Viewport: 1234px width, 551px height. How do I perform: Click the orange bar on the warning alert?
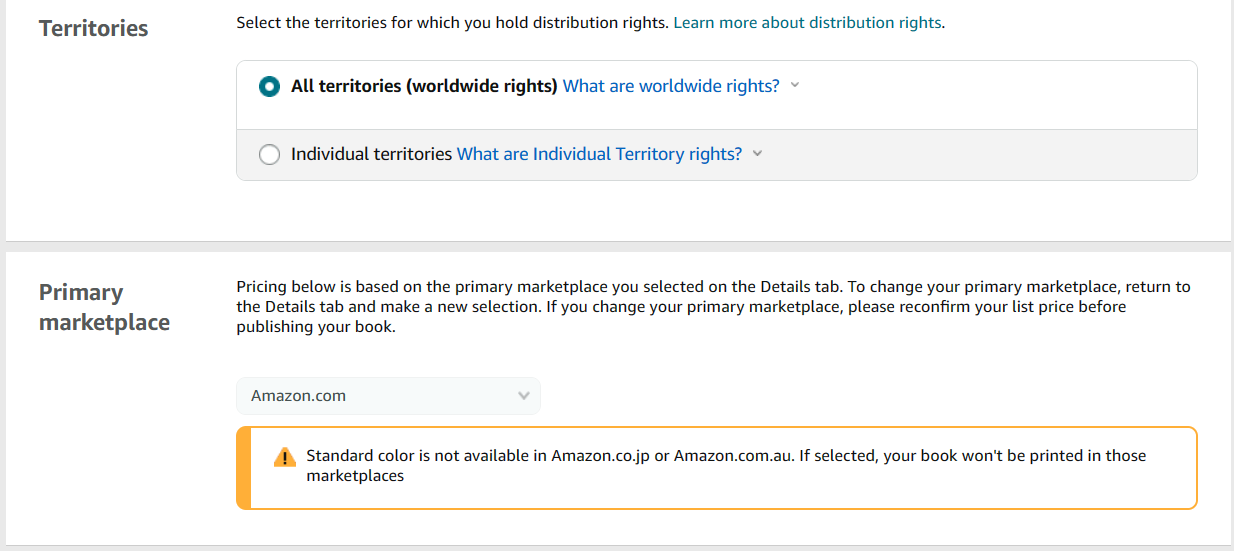243,468
